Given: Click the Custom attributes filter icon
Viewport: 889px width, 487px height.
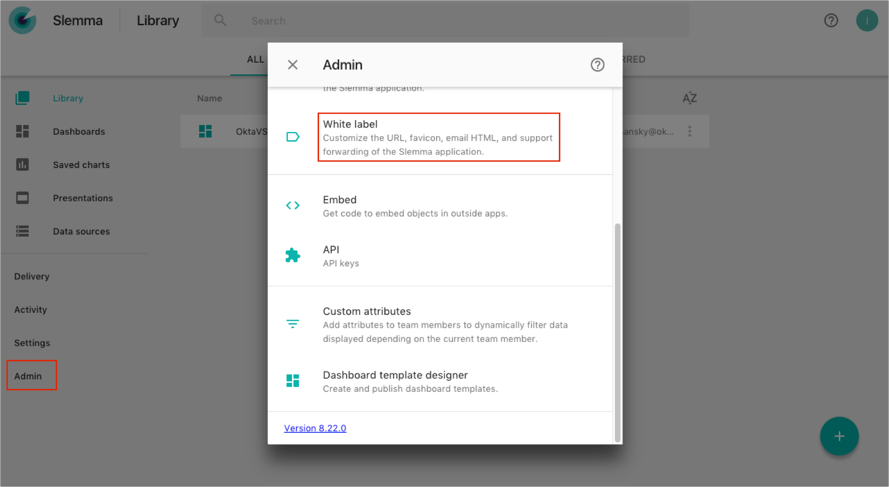Looking at the screenshot, I should tap(293, 324).
